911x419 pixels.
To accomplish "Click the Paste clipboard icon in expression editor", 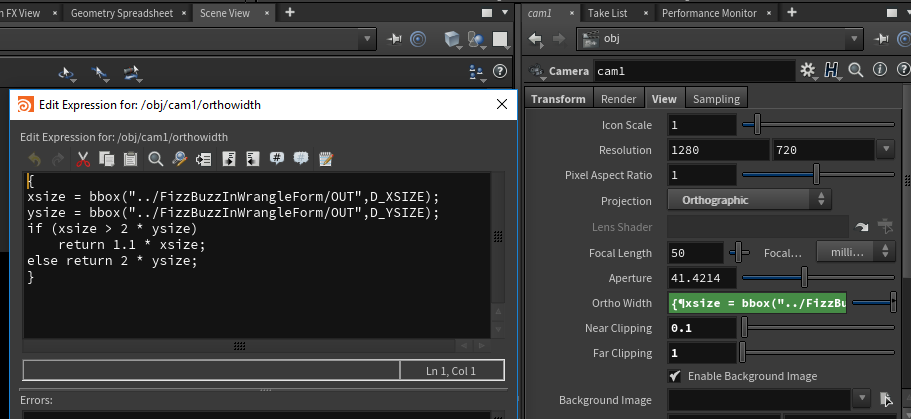I will (131, 159).
